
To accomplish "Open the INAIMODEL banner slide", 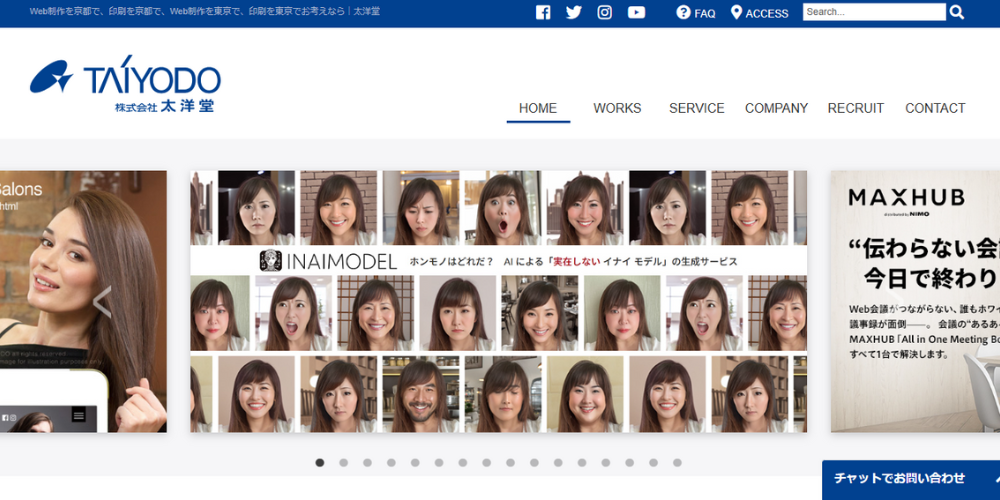I will click(498, 301).
